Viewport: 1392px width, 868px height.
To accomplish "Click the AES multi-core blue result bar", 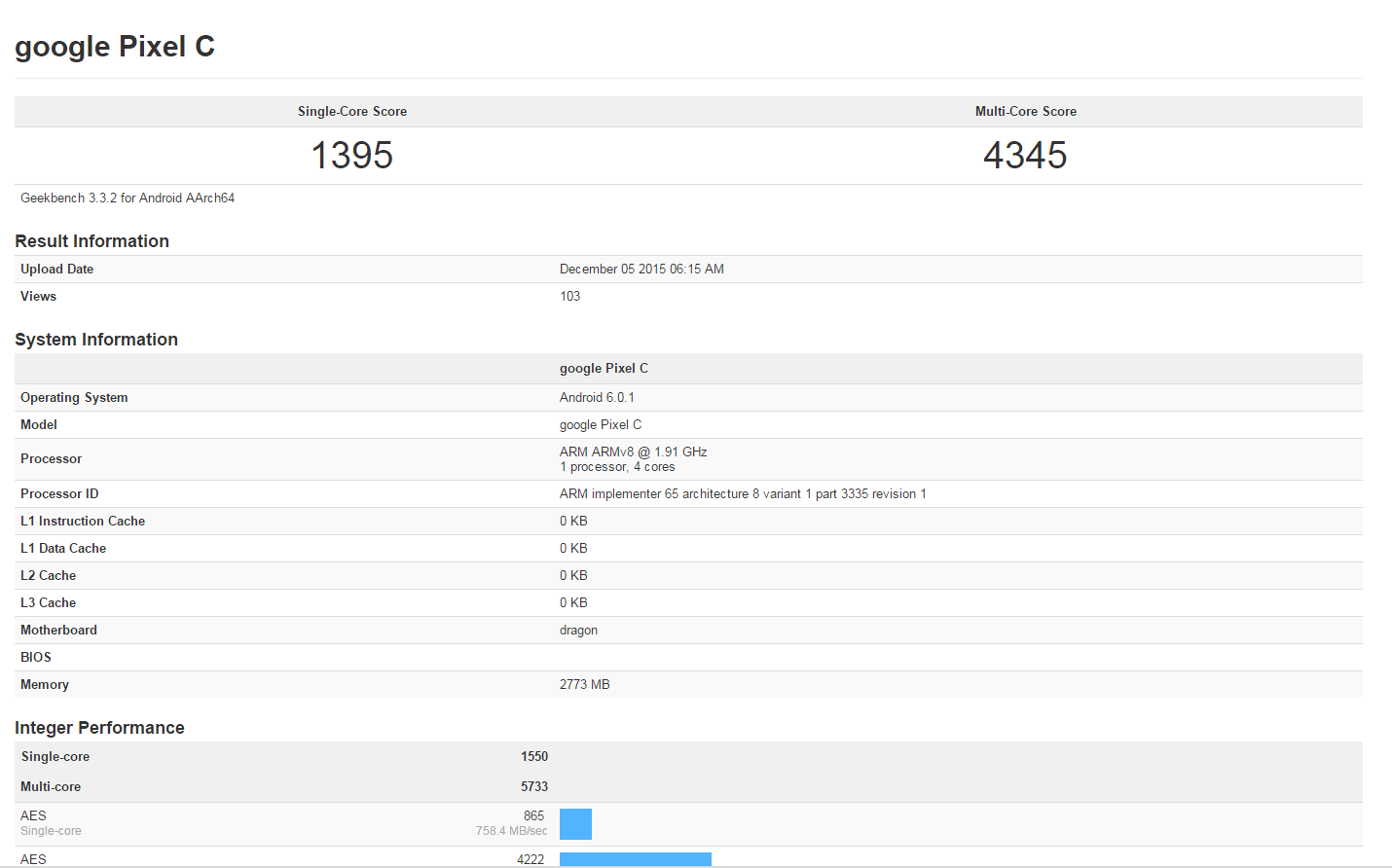I will 636,859.
